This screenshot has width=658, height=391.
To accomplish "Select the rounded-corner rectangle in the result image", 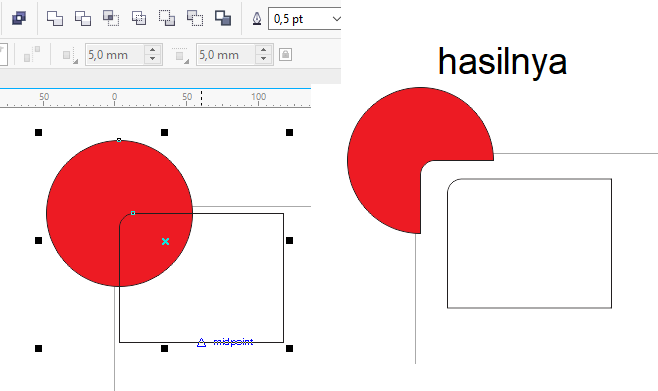I will pos(530,243).
